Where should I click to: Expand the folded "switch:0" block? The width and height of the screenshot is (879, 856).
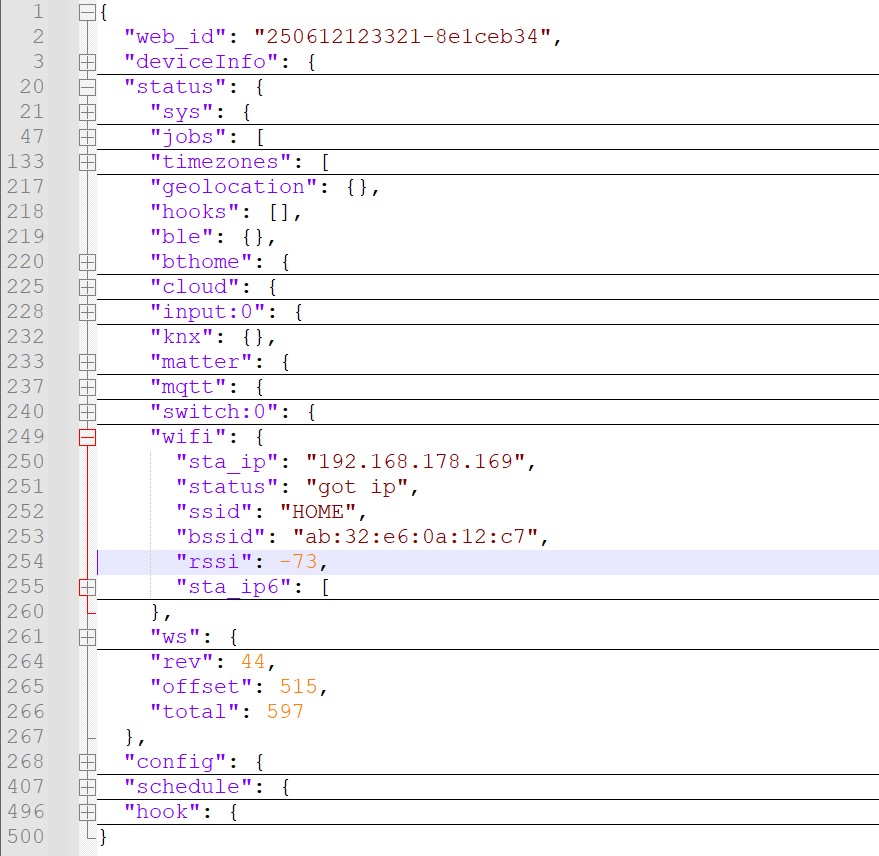coord(87,413)
